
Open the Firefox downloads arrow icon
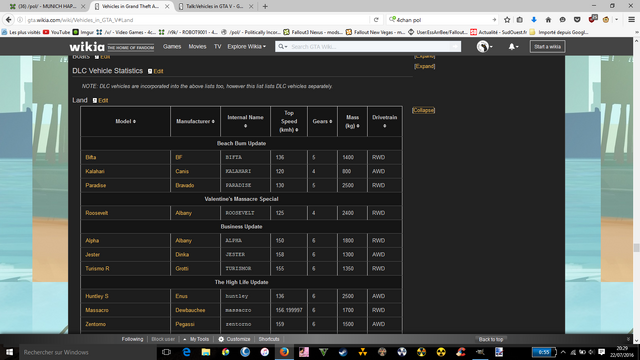534,20
